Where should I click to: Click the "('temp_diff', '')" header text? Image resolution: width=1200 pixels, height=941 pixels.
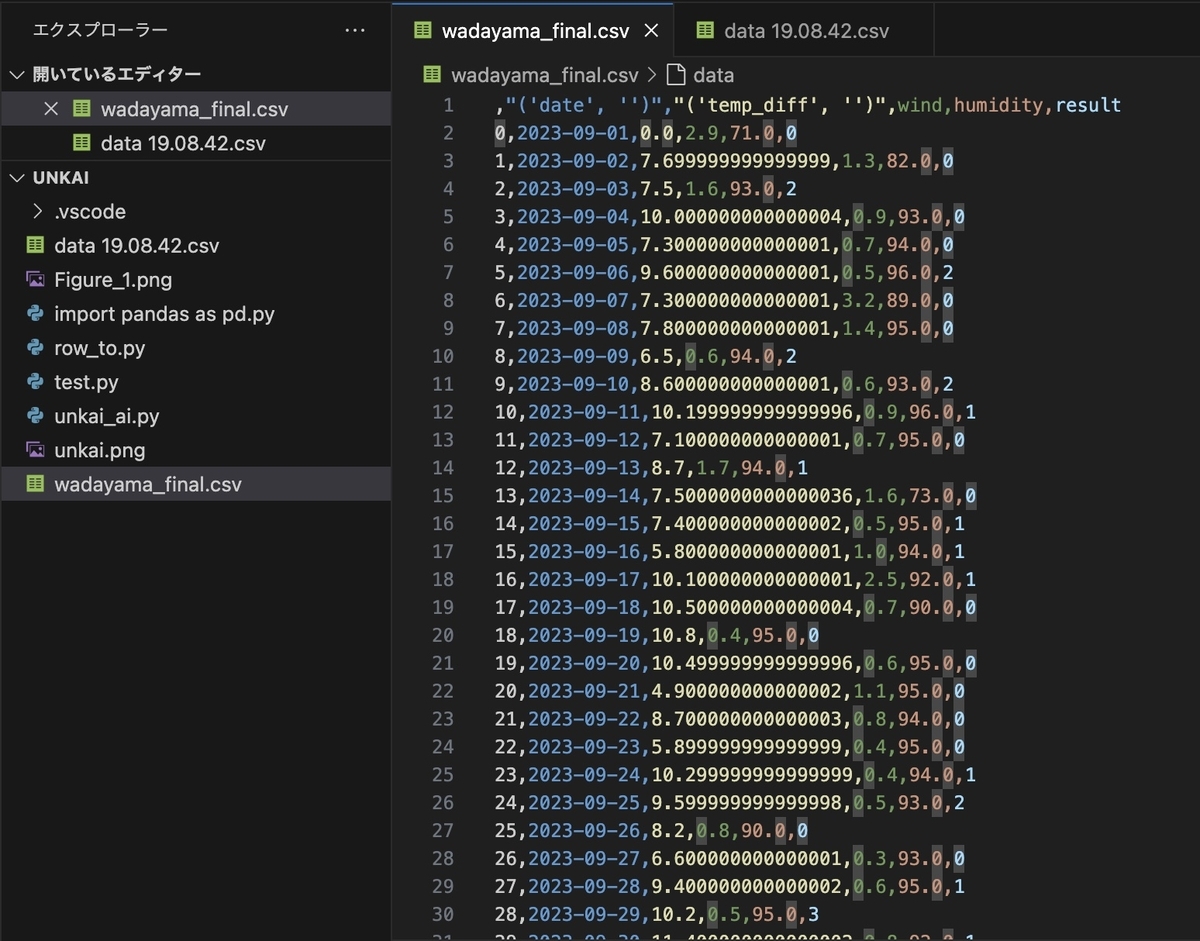tap(780, 105)
